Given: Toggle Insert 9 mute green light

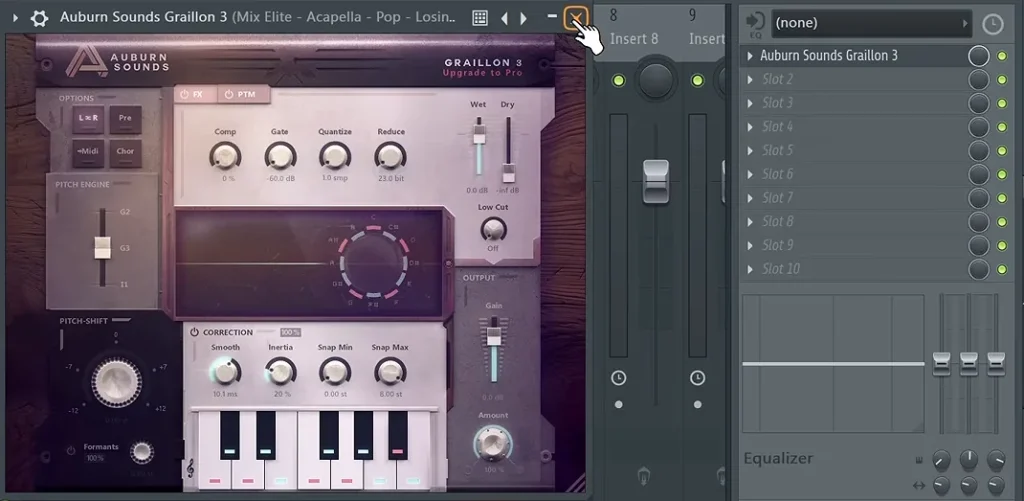Looking at the screenshot, I should (697, 80).
